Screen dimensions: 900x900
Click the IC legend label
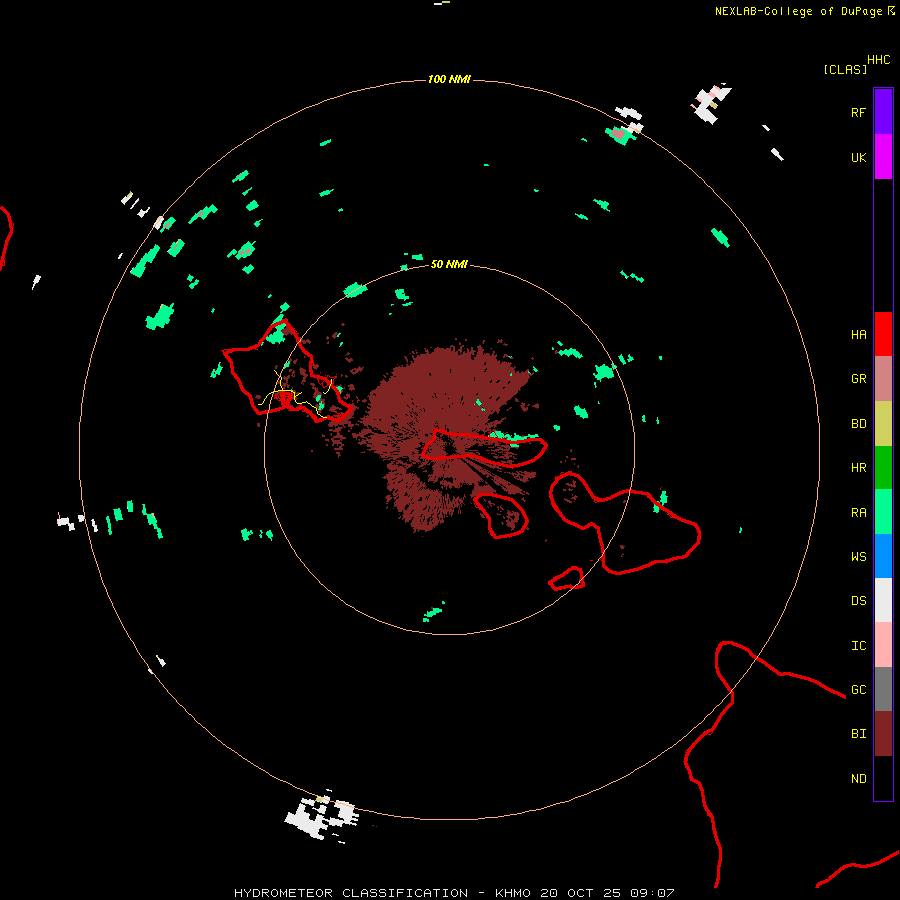[x=858, y=646]
